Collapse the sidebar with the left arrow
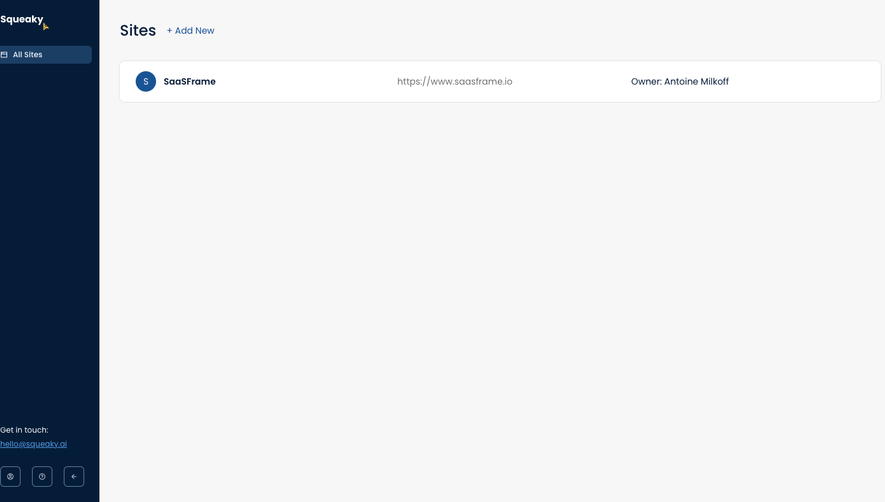The width and height of the screenshot is (885, 502). coord(74,477)
